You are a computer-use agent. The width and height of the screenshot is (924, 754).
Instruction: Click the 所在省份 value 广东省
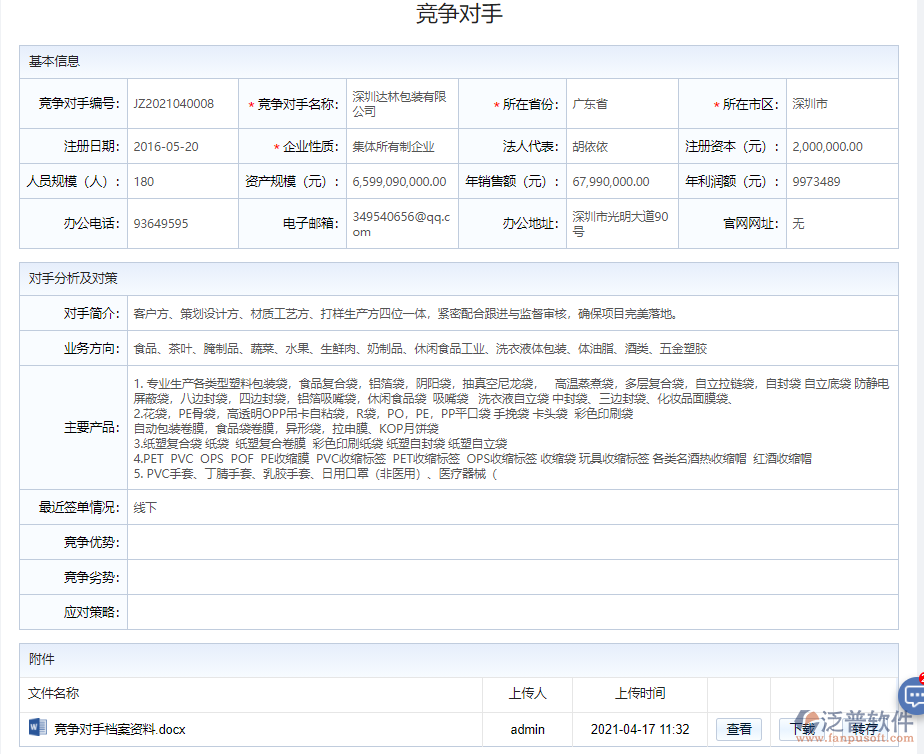tap(590, 104)
